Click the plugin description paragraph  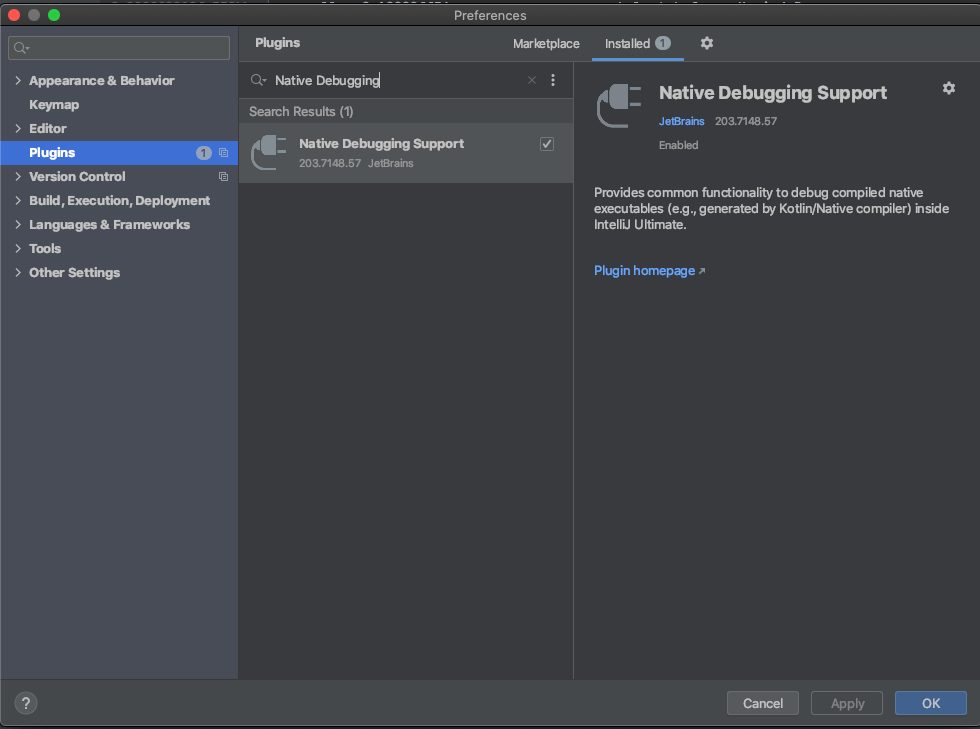pos(771,208)
